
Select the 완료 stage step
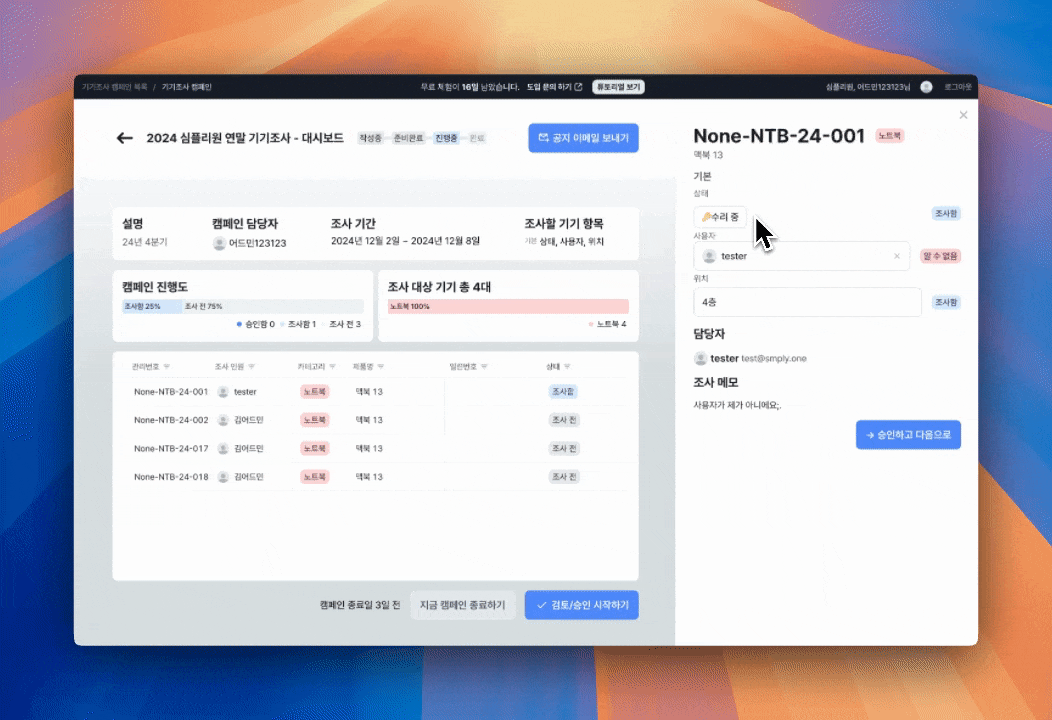(477, 138)
